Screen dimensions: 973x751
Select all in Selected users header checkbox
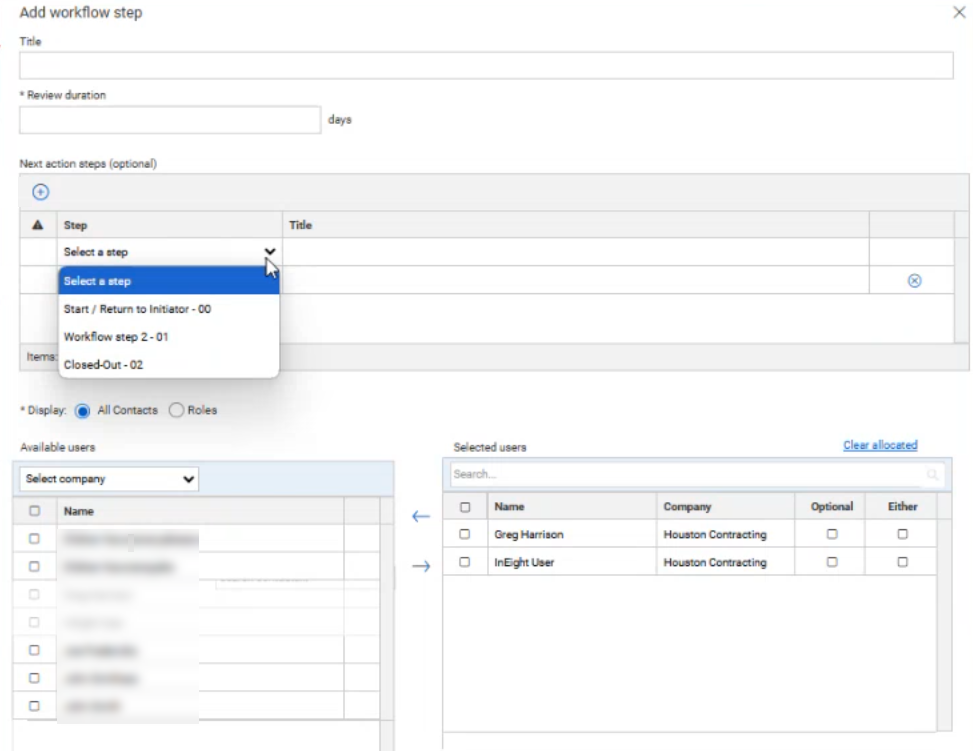(x=465, y=507)
